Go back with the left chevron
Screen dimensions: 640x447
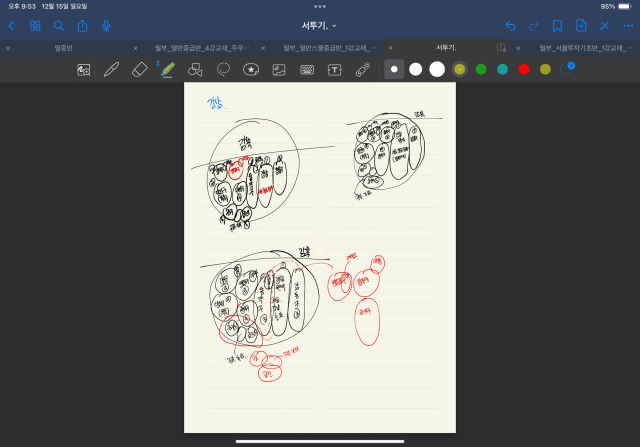click(x=11, y=26)
